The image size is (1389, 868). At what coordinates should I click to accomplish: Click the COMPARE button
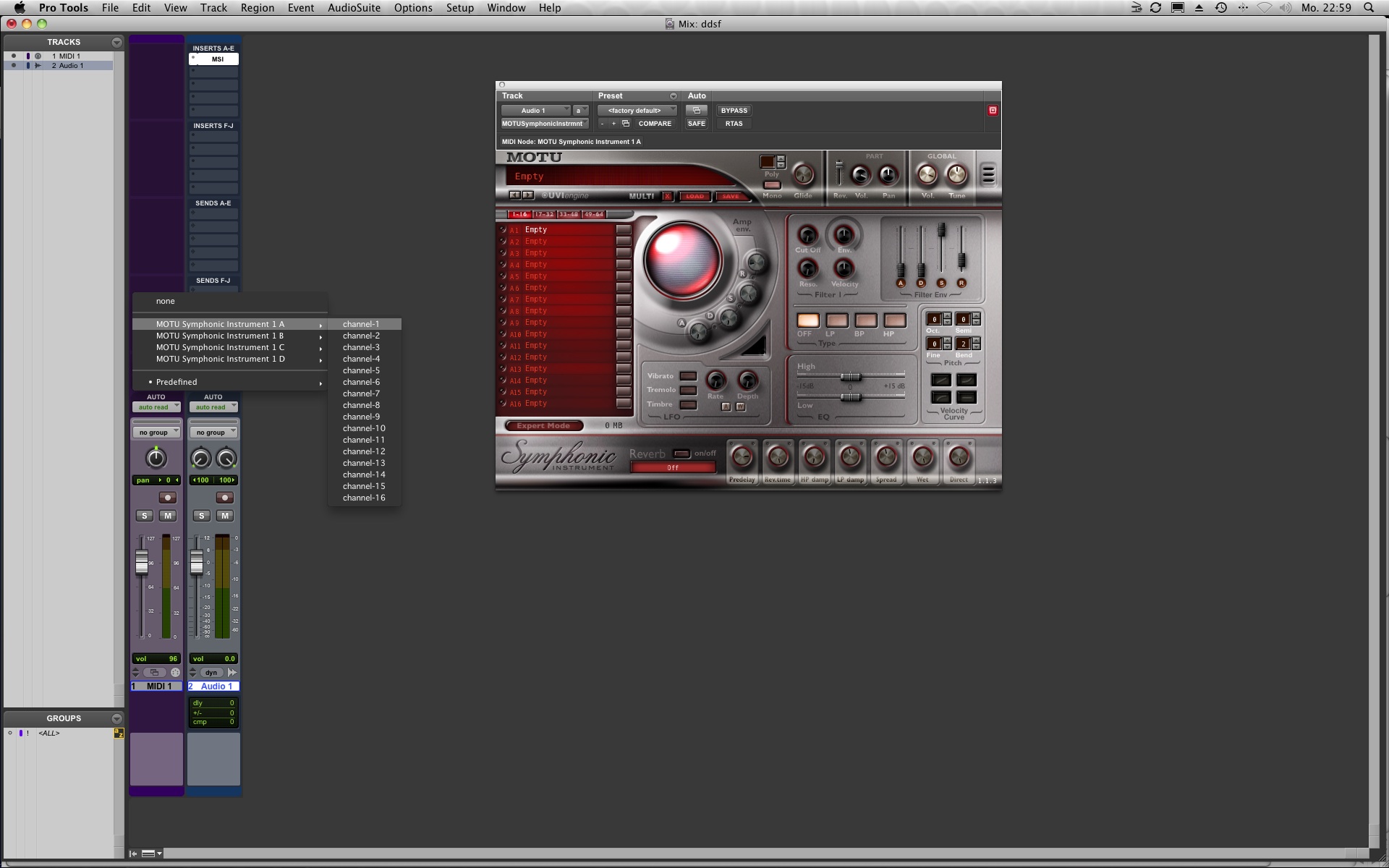[655, 124]
